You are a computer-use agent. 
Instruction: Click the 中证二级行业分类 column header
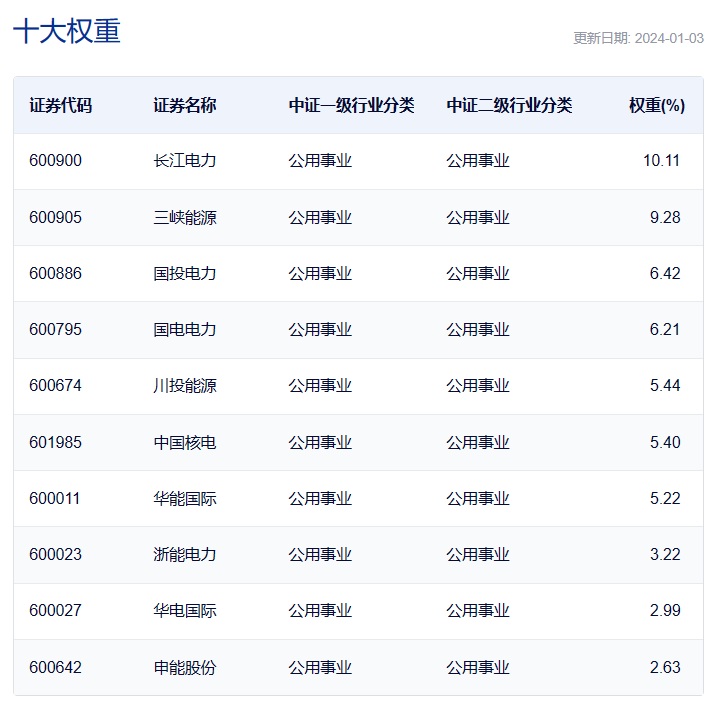click(x=509, y=105)
